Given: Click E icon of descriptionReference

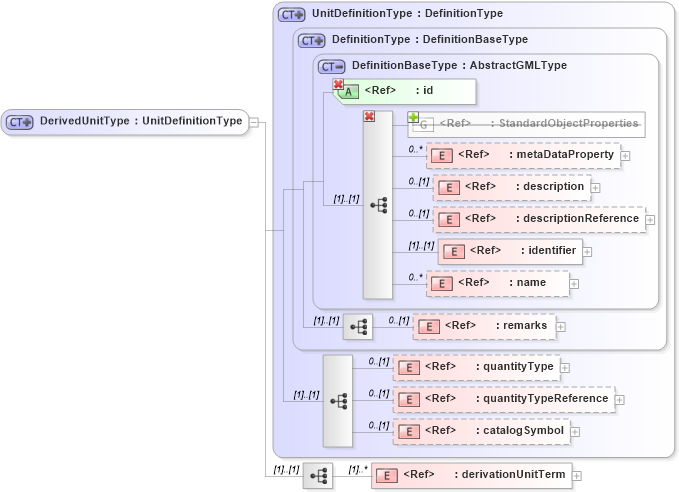Looking at the screenshot, I should pos(449,220).
